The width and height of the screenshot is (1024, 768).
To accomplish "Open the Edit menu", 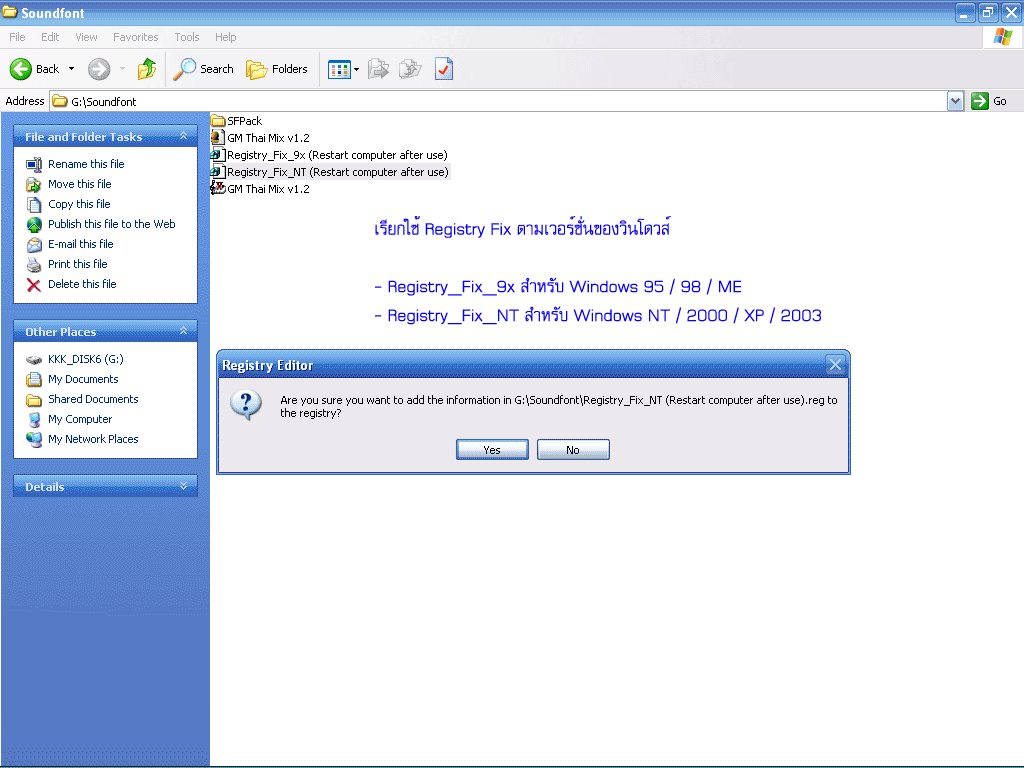I will pyautogui.click(x=50, y=37).
